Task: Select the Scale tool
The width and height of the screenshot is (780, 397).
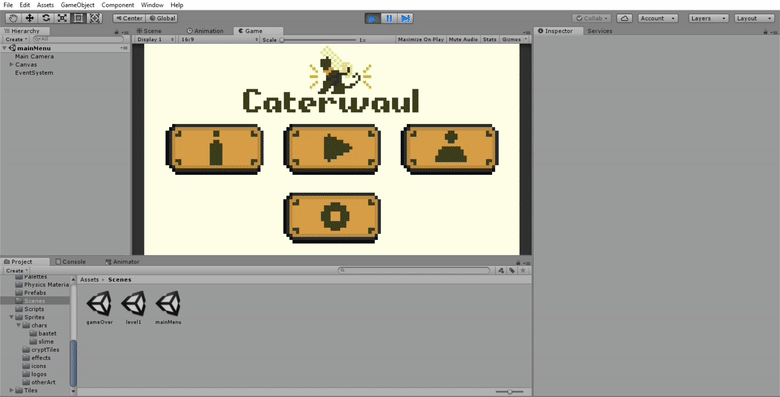Action: [x=62, y=18]
